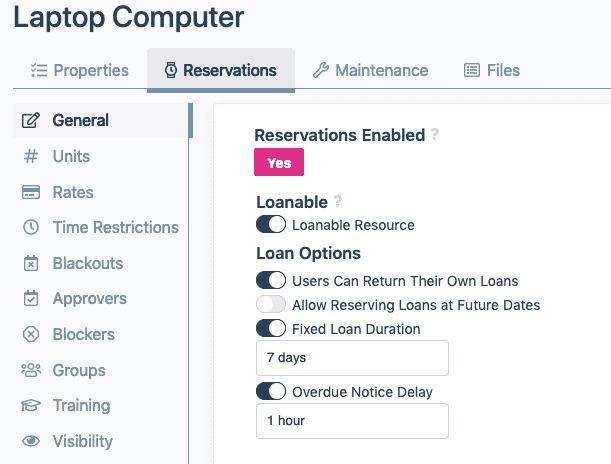Open the Maintenance tab

coord(370,70)
